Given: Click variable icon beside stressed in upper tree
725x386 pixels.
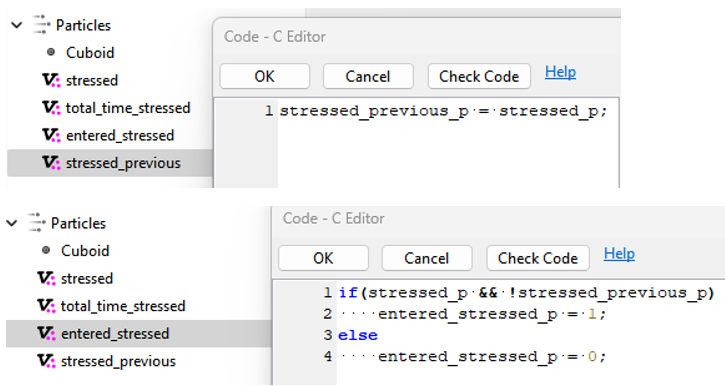Looking at the screenshot, I should pos(51,80).
